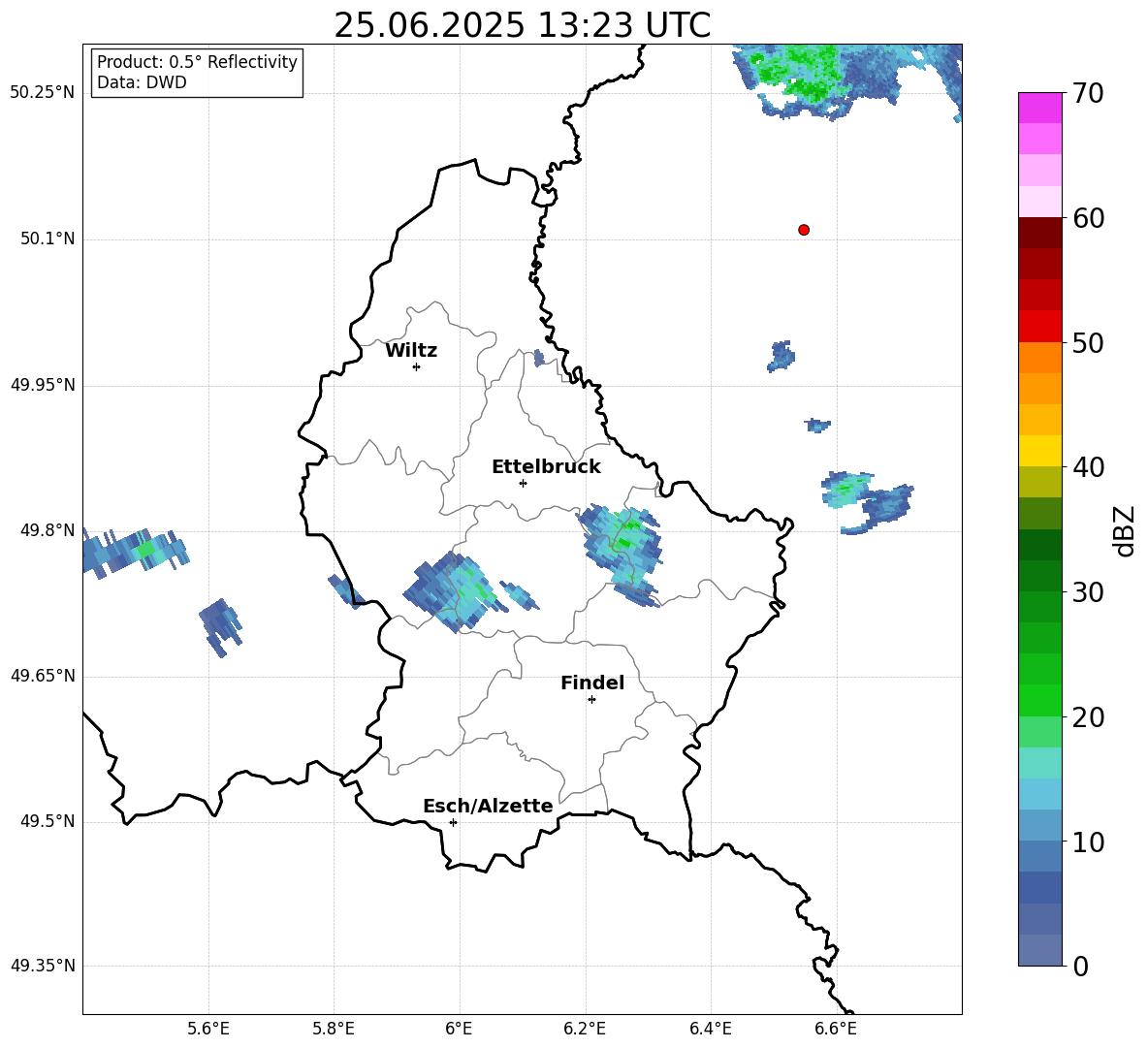Pick the orange colorbar segment below 50
Image resolution: width=1148 pixels, height=1048 pixels.
(x=1040, y=358)
